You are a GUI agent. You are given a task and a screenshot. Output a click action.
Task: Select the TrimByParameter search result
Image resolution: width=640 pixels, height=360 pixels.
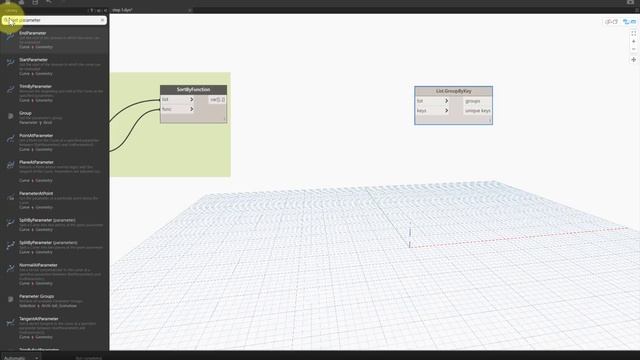(x=54, y=93)
